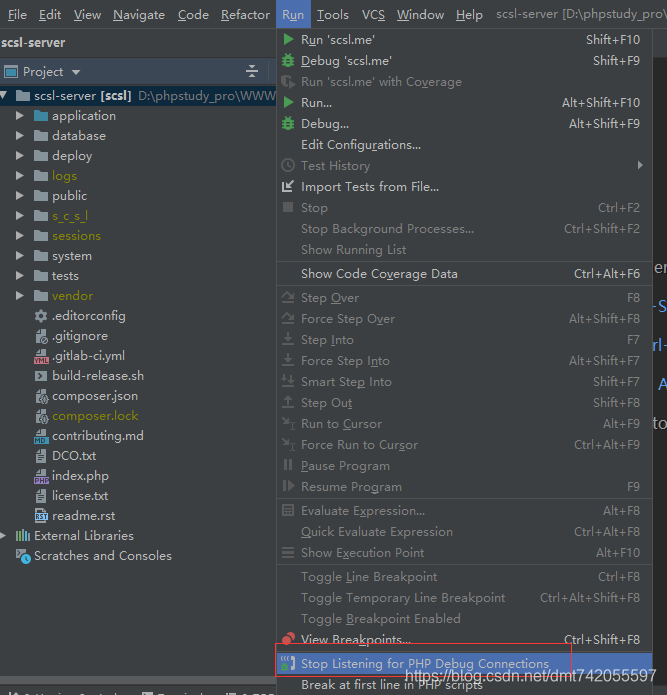Select the .gitignore file
Screen dimensions: 667x695
click(x=80, y=336)
